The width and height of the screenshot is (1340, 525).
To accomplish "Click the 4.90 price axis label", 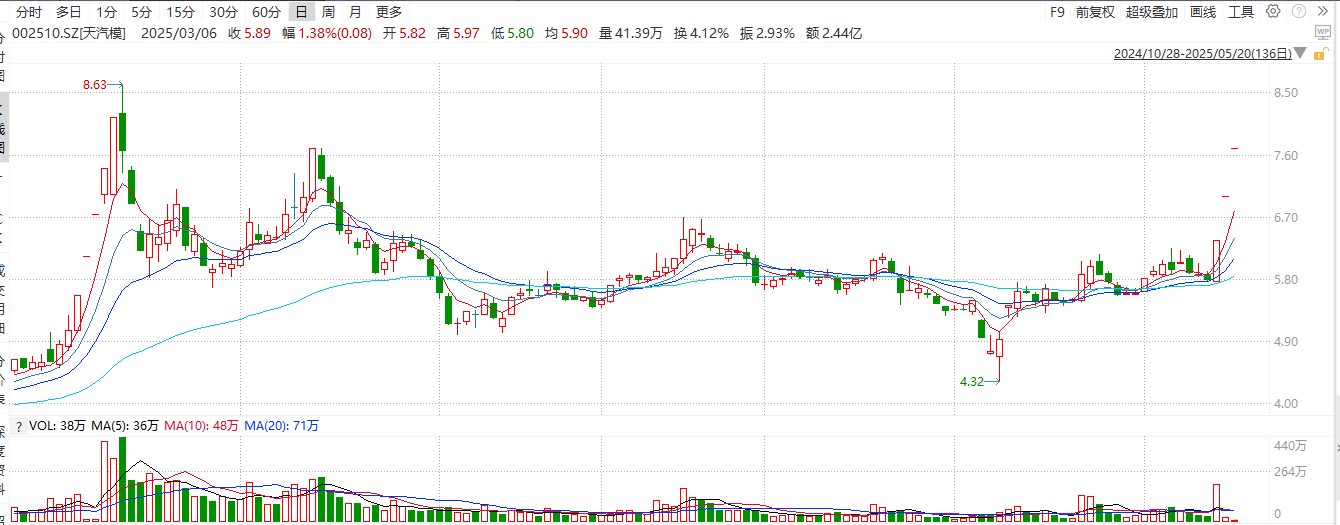I will (x=1284, y=341).
